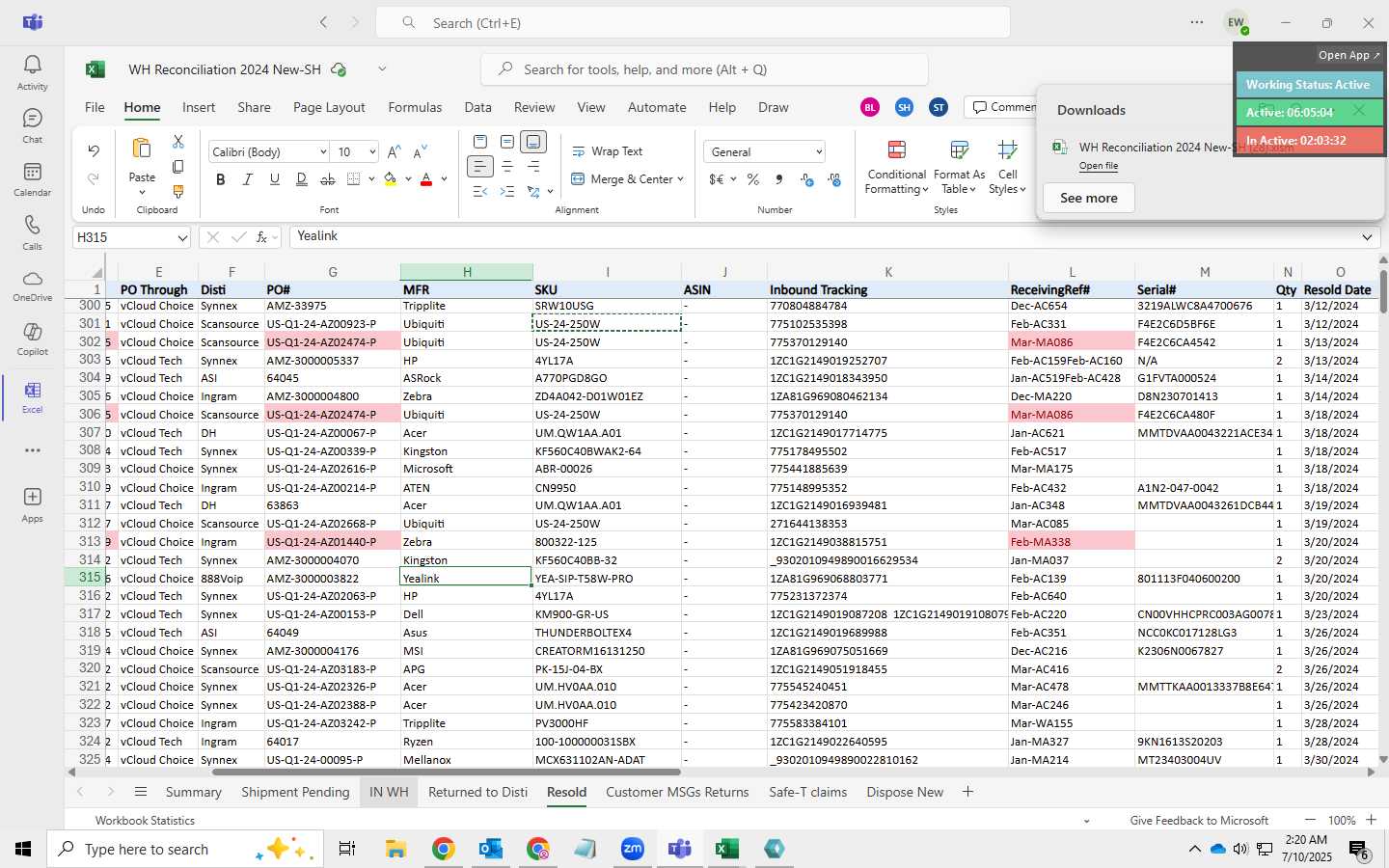Click the Cut scissors icon

click(x=177, y=142)
